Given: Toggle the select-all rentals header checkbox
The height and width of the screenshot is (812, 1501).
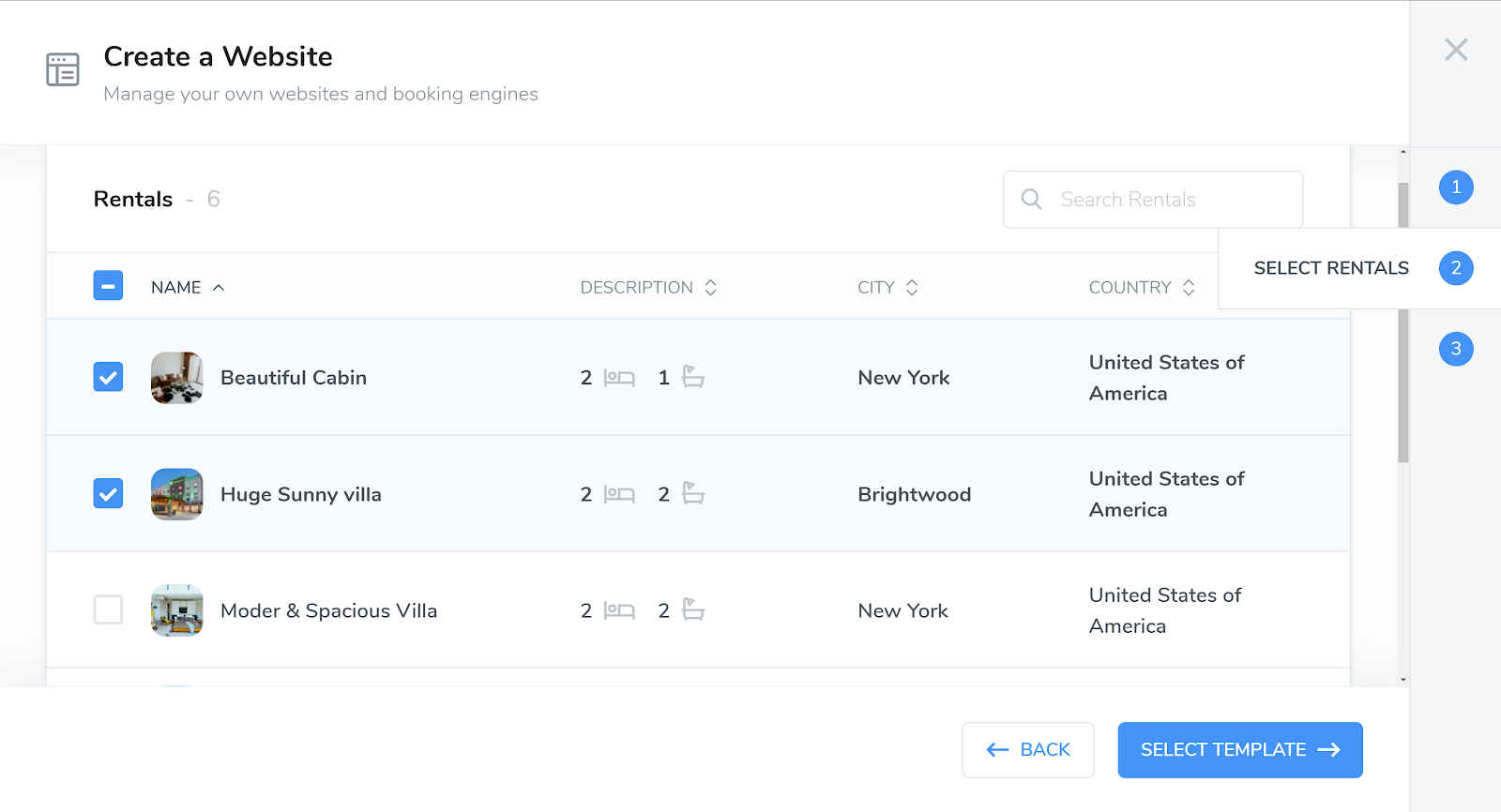Looking at the screenshot, I should [x=109, y=285].
